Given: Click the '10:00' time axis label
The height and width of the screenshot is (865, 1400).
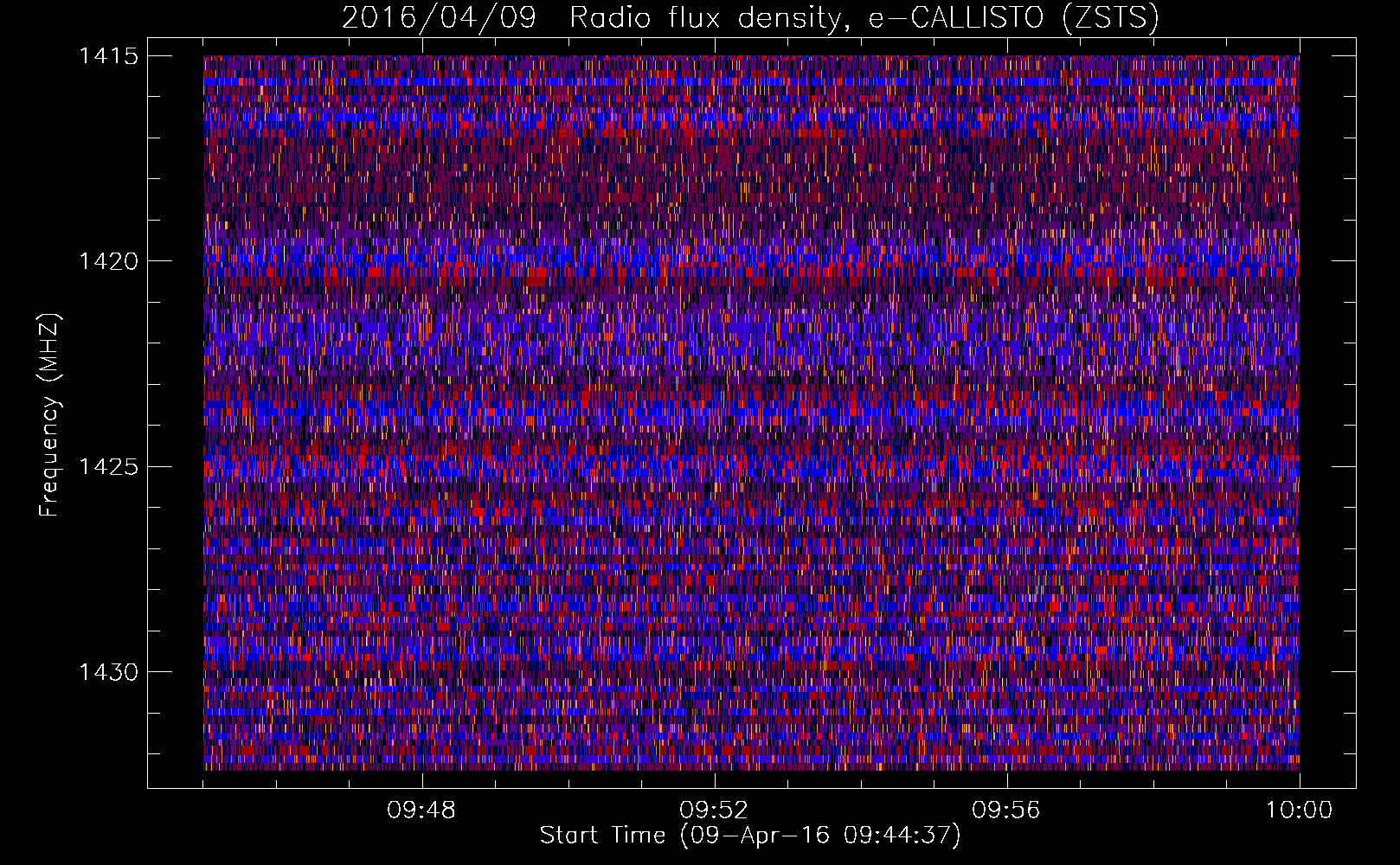Looking at the screenshot, I should click(x=1299, y=811).
